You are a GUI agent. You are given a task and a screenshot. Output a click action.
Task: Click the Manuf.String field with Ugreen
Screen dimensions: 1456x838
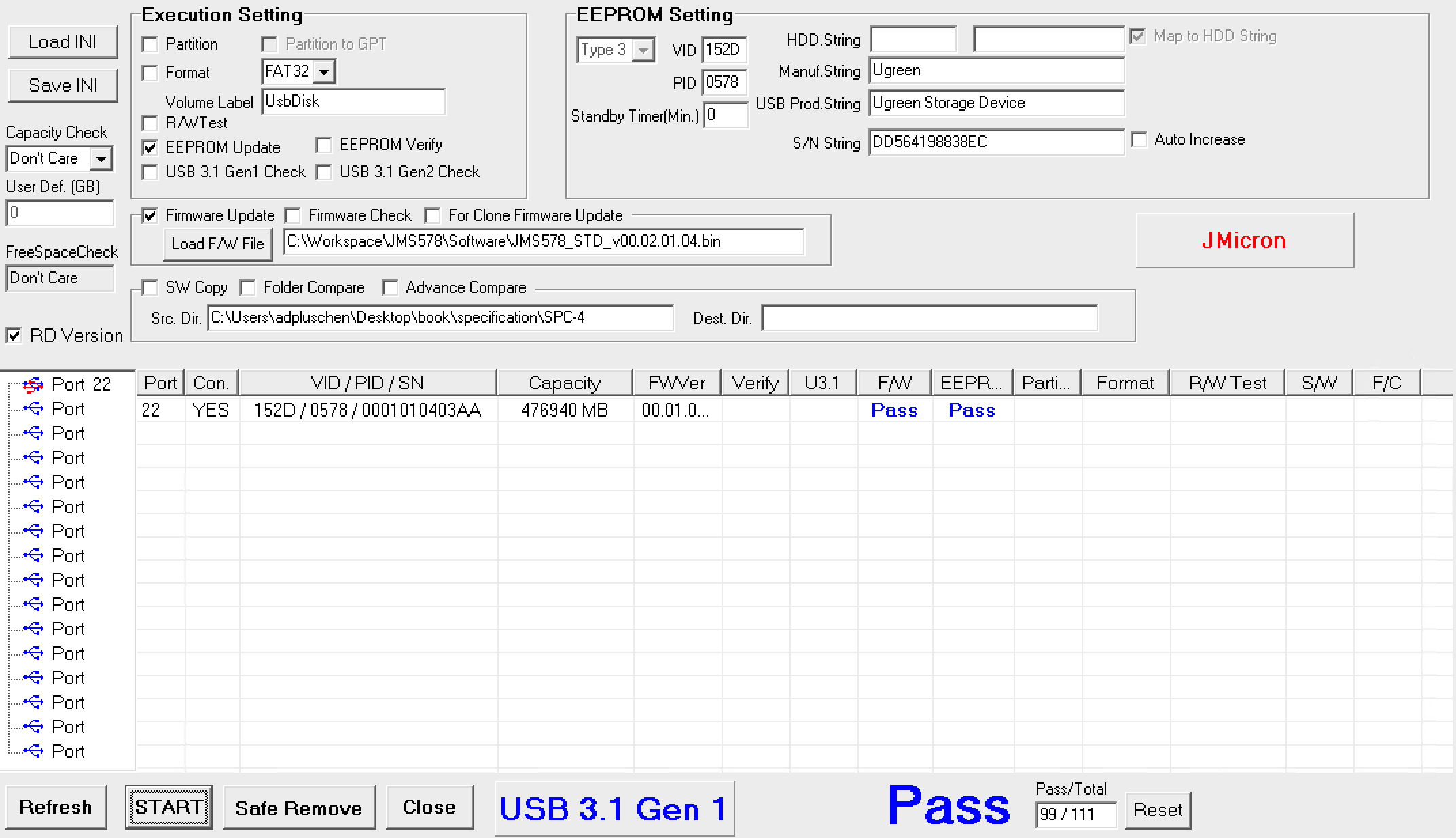click(x=996, y=71)
